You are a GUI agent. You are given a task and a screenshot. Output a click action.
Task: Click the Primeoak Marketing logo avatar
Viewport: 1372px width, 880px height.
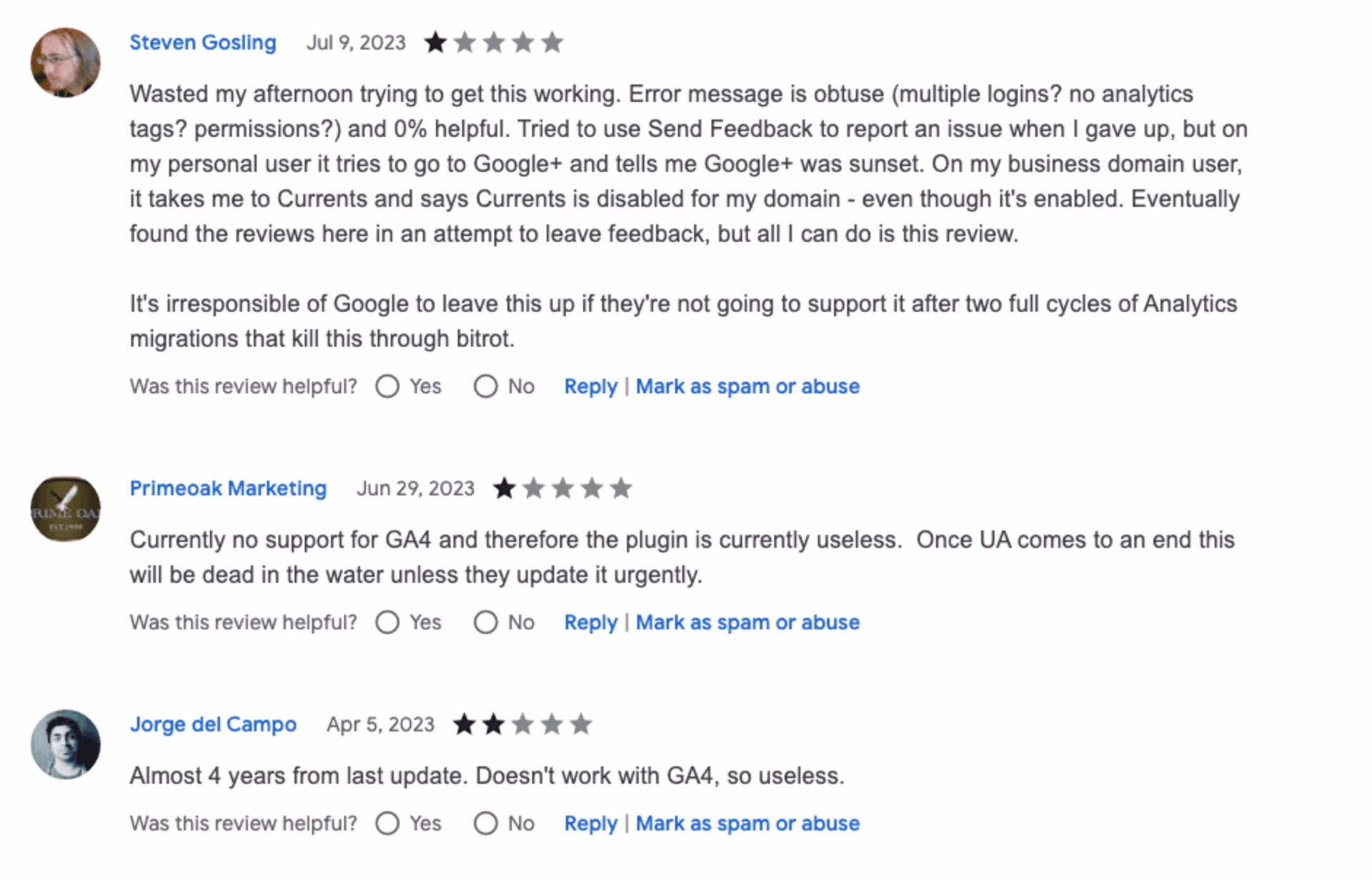pyautogui.click(x=64, y=508)
